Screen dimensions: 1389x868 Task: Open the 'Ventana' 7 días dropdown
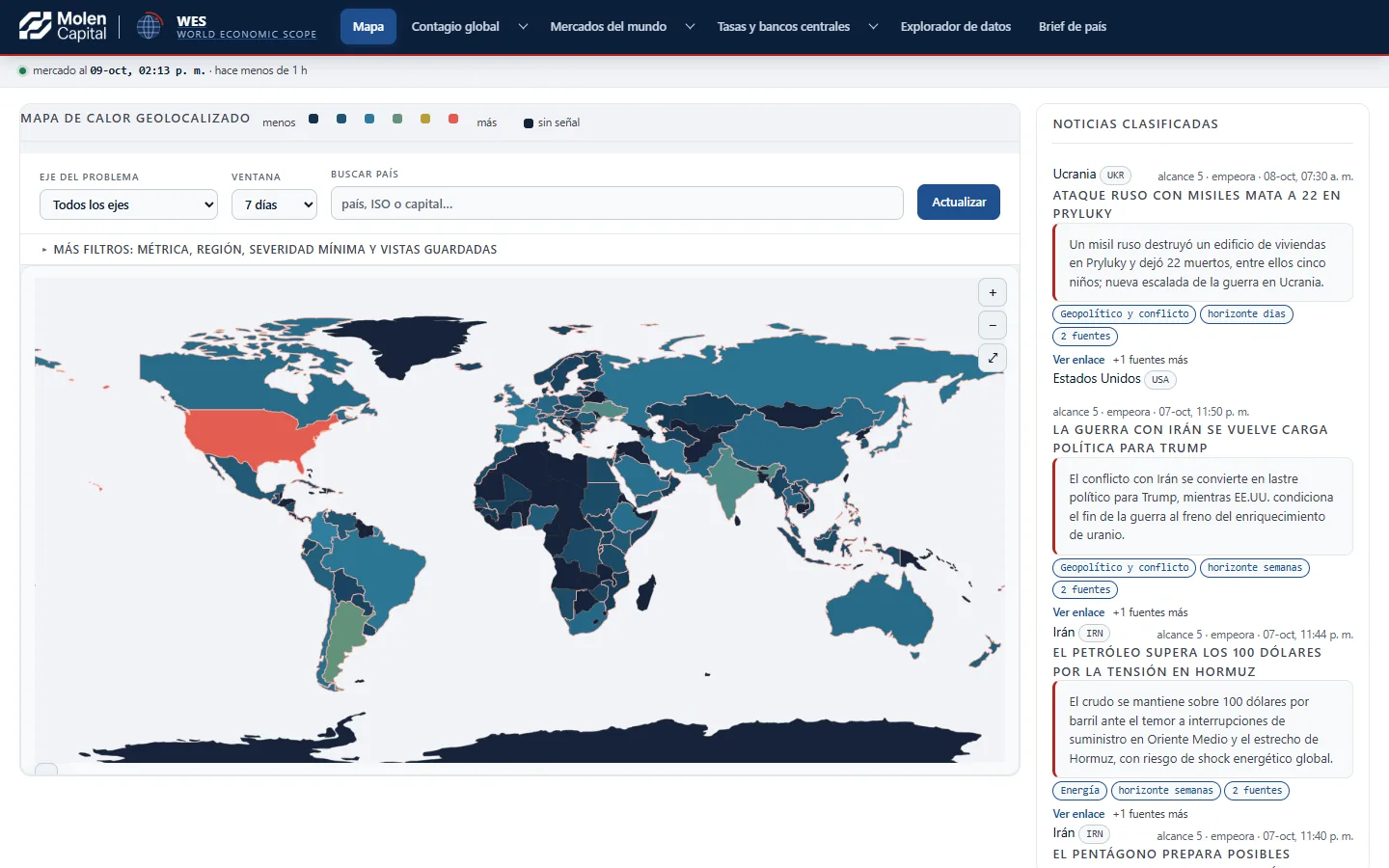point(274,204)
